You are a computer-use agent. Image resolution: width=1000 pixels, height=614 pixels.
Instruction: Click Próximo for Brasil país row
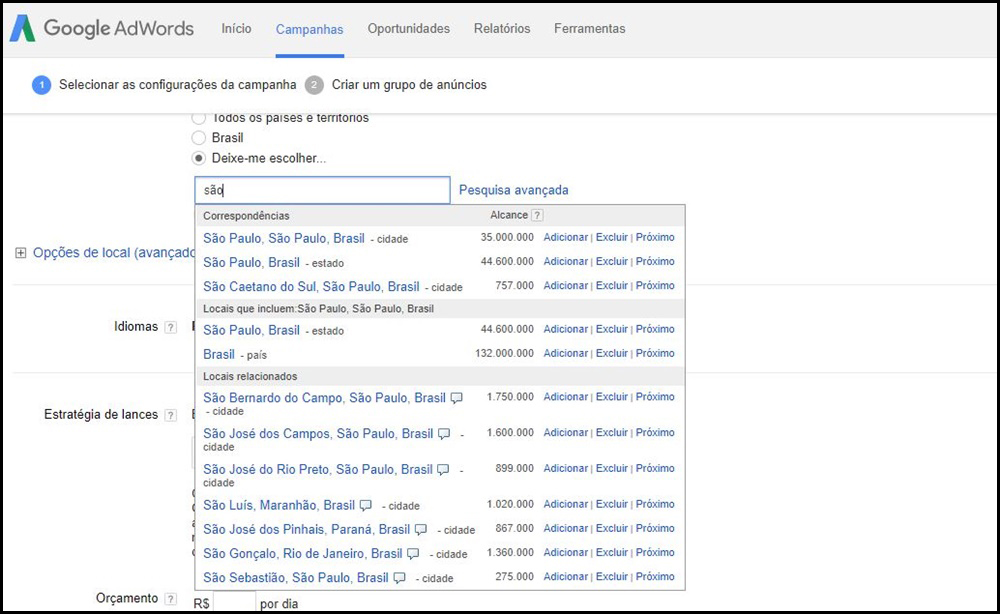pos(655,353)
